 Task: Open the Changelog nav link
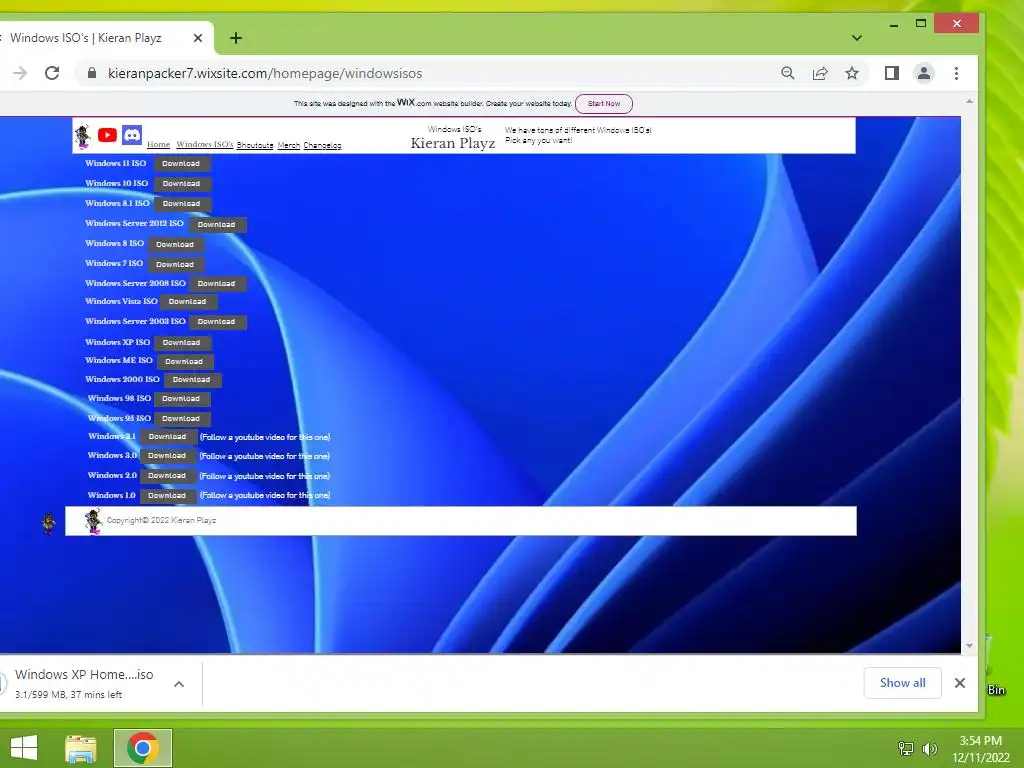tap(323, 145)
